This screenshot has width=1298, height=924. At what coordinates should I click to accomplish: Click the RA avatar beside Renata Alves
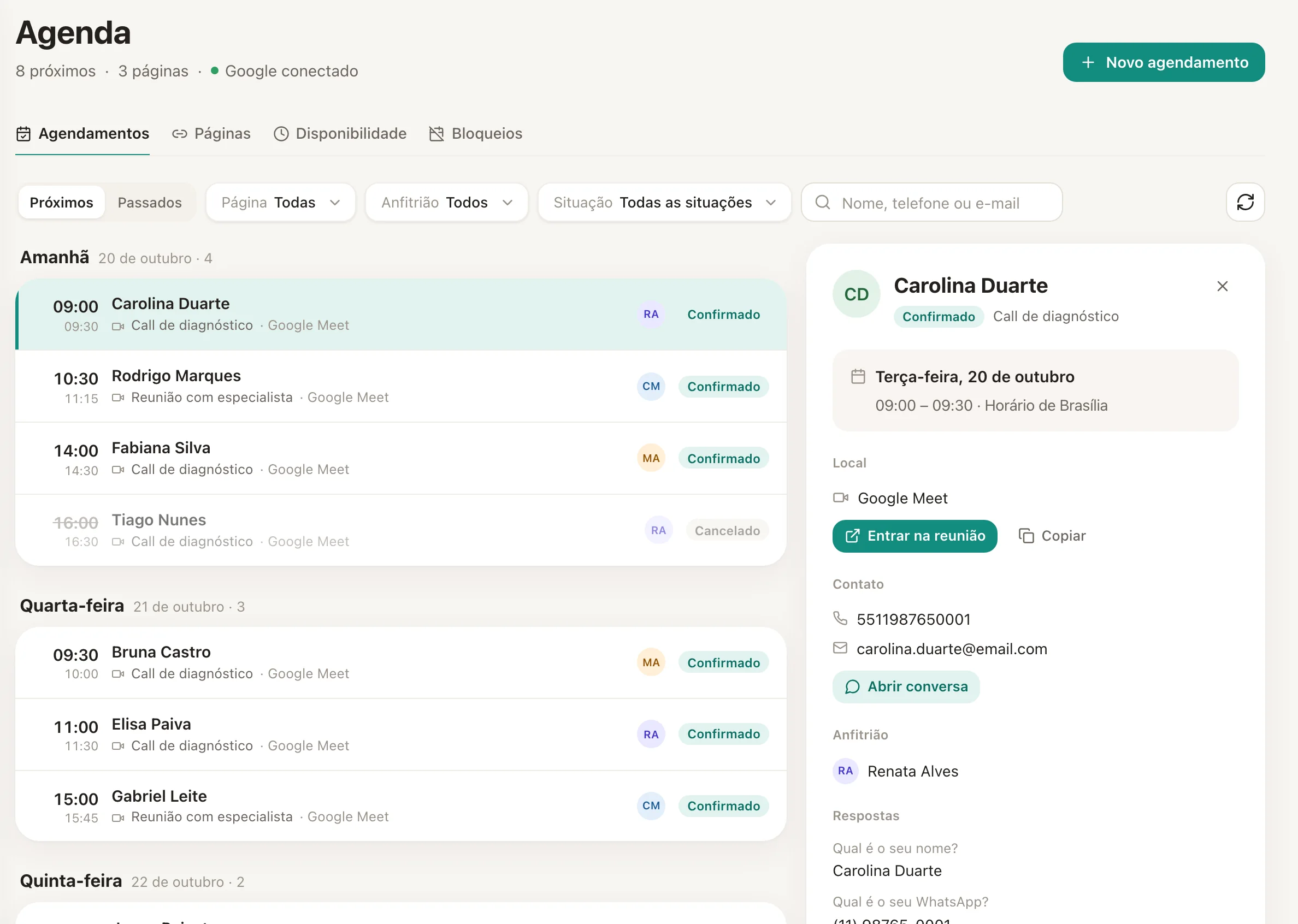[845, 771]
